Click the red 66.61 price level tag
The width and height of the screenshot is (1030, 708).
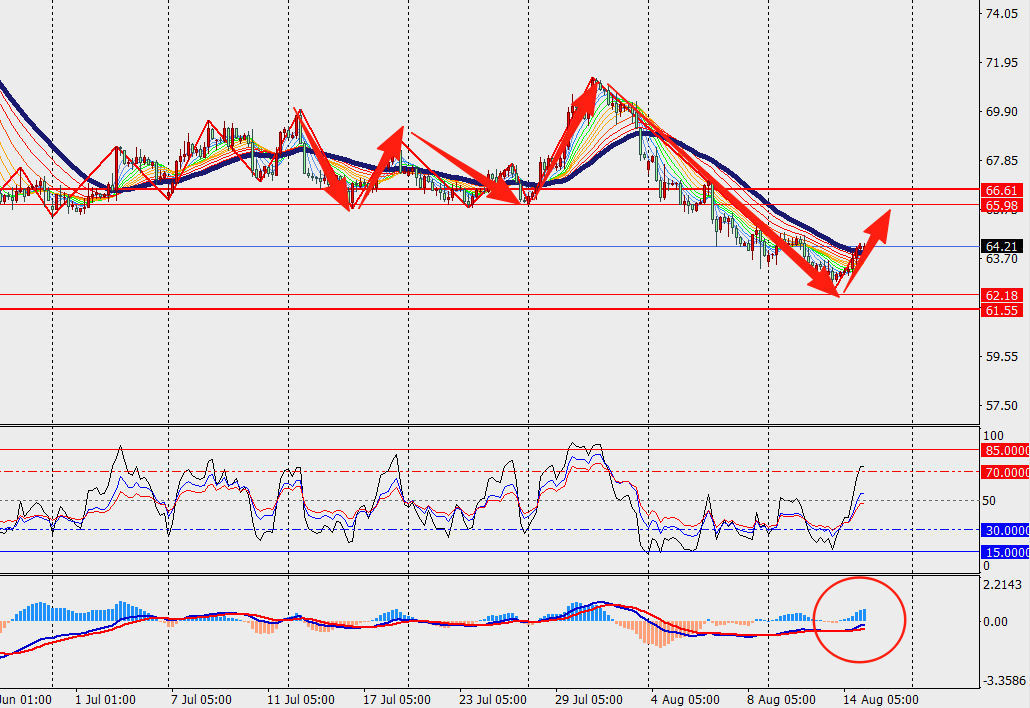(1001, 190)
